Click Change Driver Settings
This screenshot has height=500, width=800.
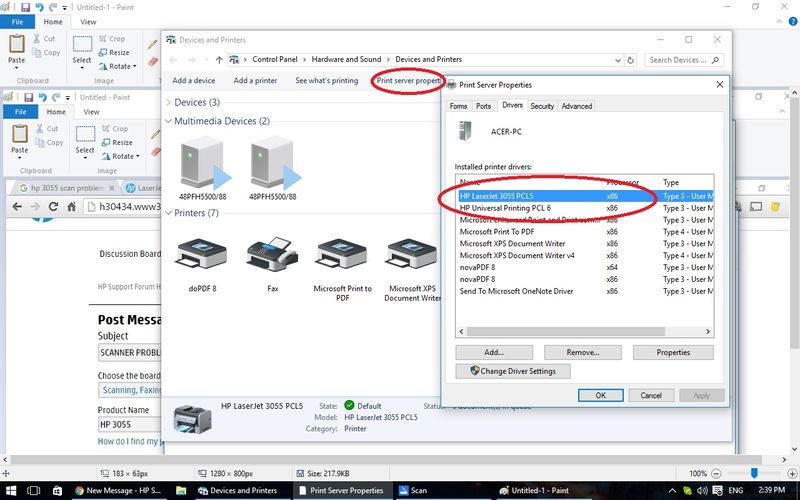click(x=513, y=371)
